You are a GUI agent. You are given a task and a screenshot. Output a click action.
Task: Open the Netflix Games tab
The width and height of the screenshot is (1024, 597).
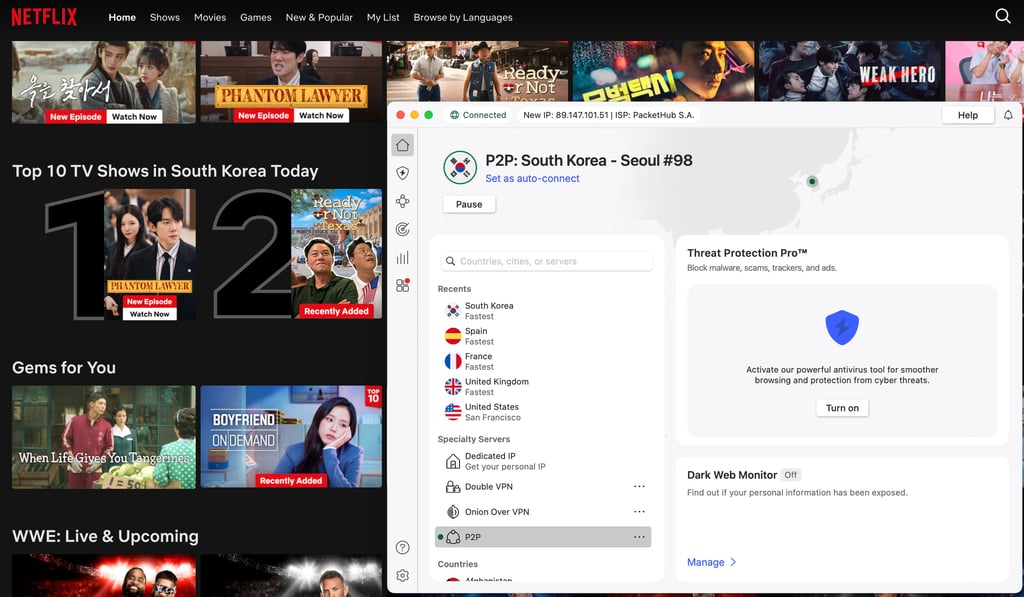click(255, 18)
